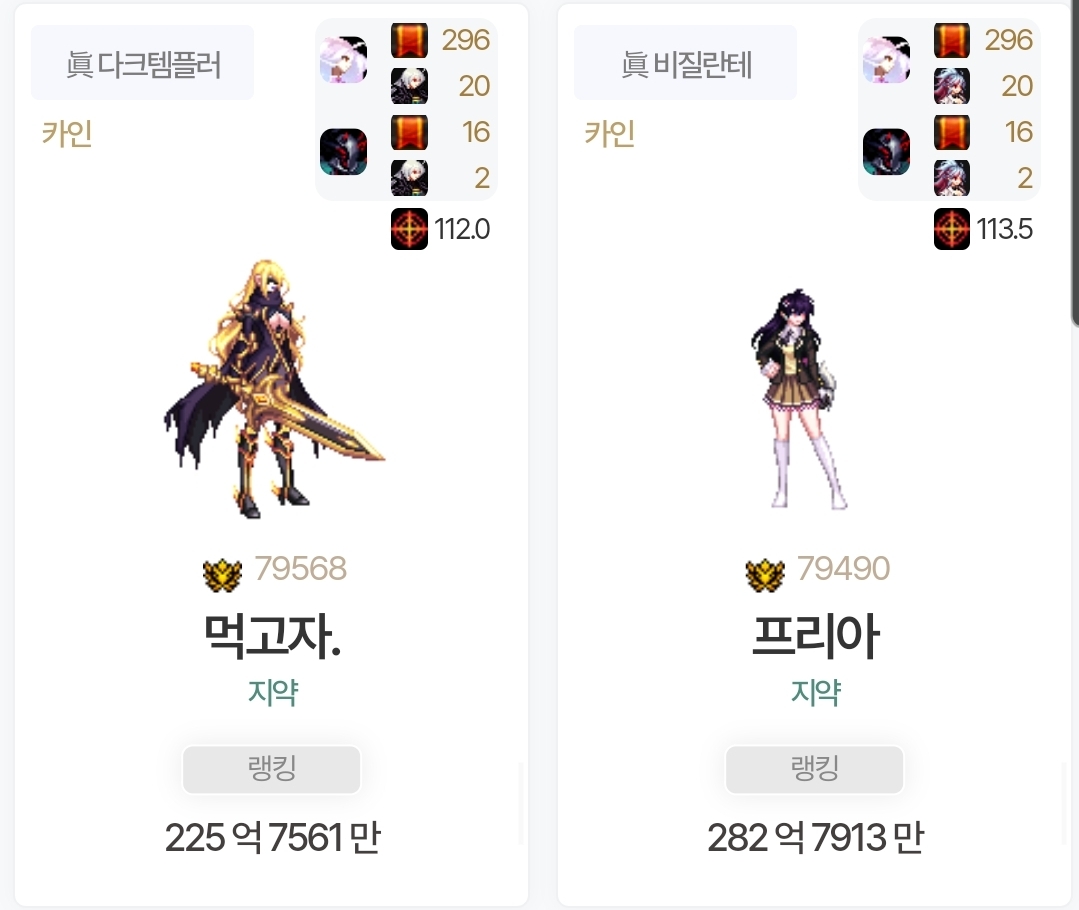Click the red banner icon next to 16 in right card

(x=952, y=132)
